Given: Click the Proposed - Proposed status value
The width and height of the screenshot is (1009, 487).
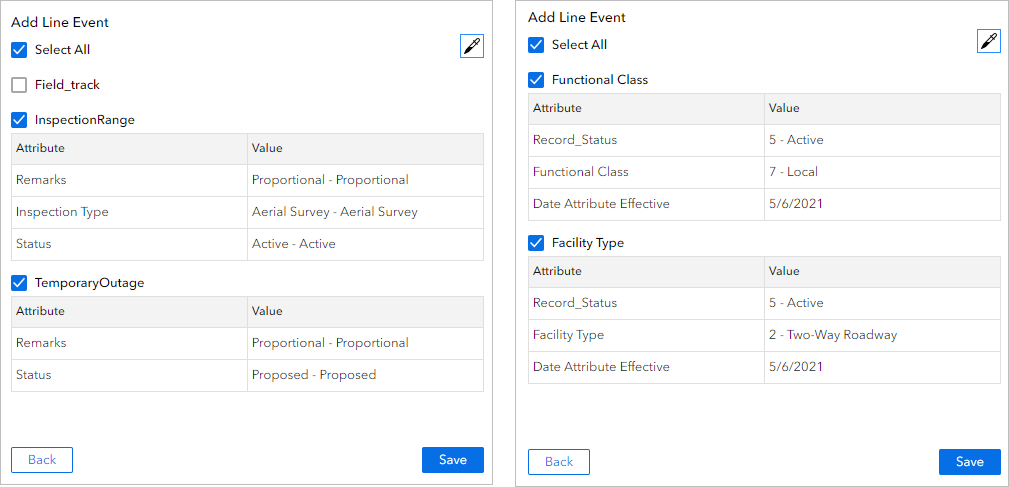Looking at the screenshot, I should (x=313, y=375).
